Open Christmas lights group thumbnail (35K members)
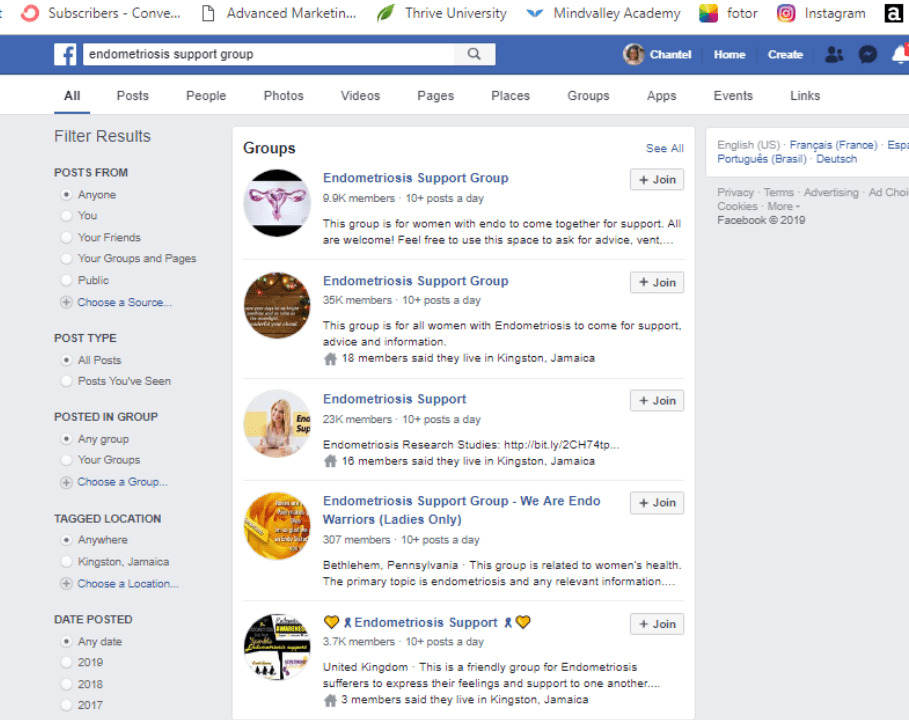The width and height of the screenshot is (909, 720). 277,306
